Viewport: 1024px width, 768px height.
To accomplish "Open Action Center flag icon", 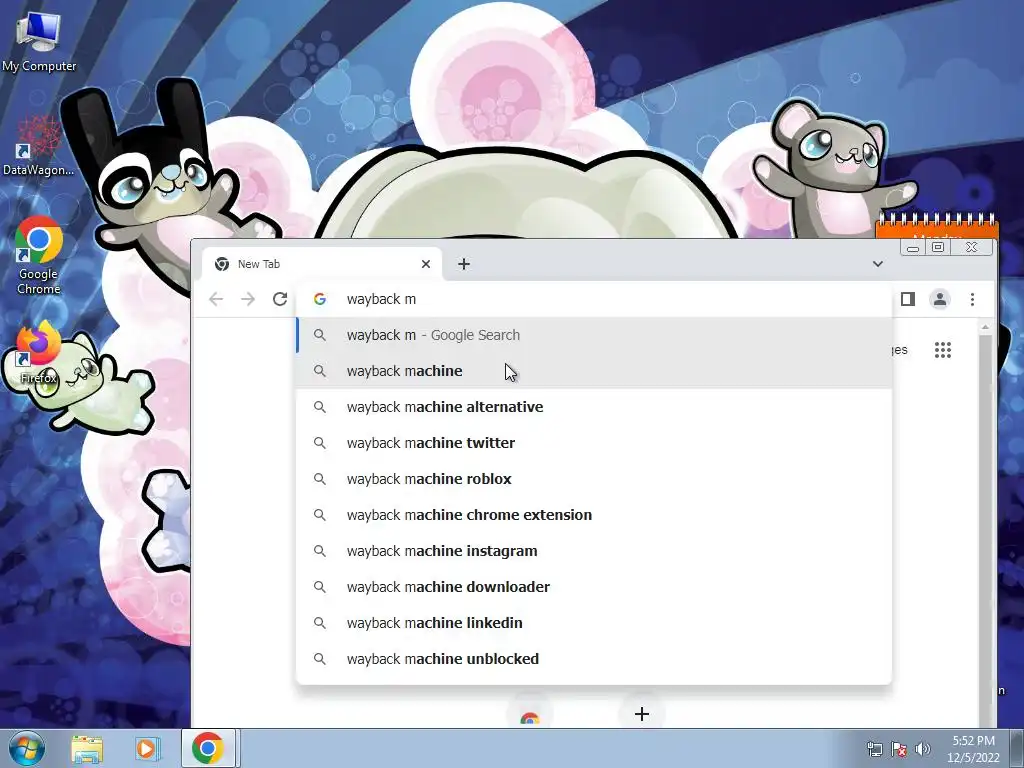I will (899, 749).
